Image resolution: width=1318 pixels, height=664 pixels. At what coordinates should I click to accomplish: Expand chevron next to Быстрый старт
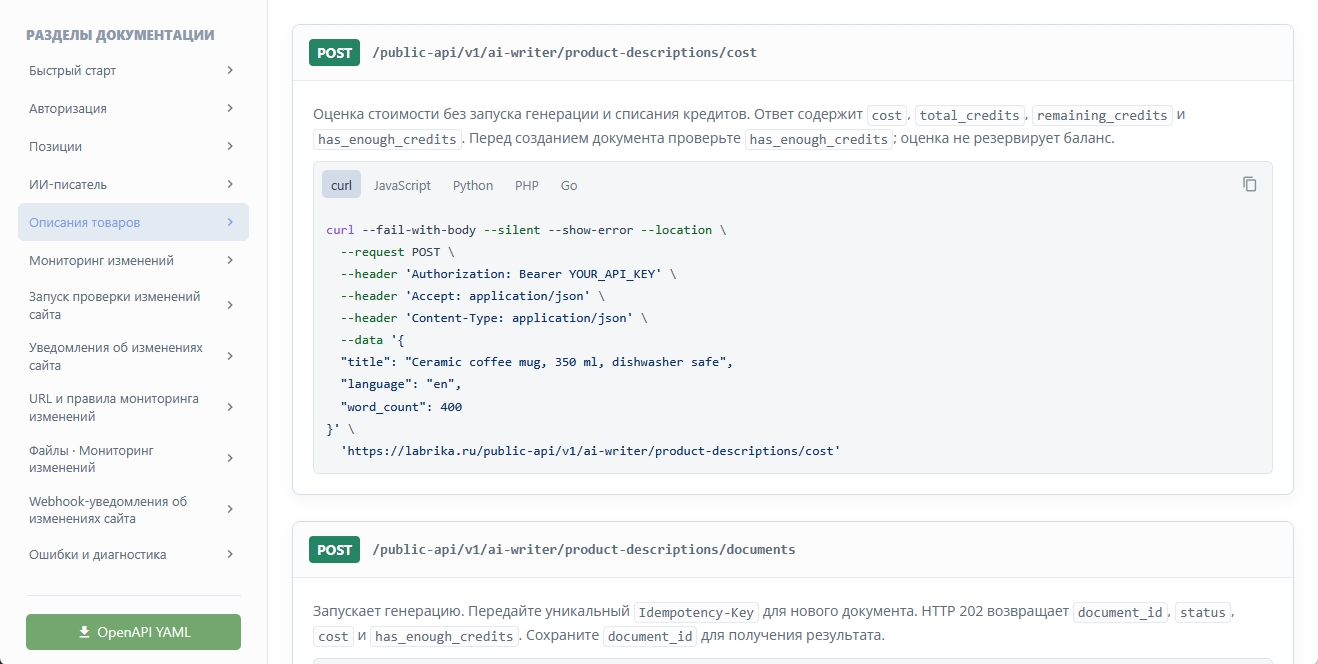[x=230, y=70]
